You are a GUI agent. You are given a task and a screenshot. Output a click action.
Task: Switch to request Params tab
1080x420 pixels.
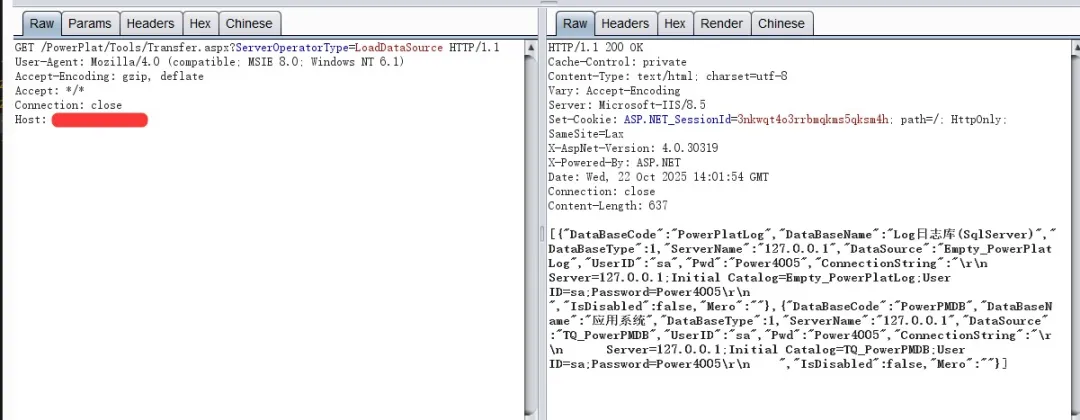pos(90,23)
